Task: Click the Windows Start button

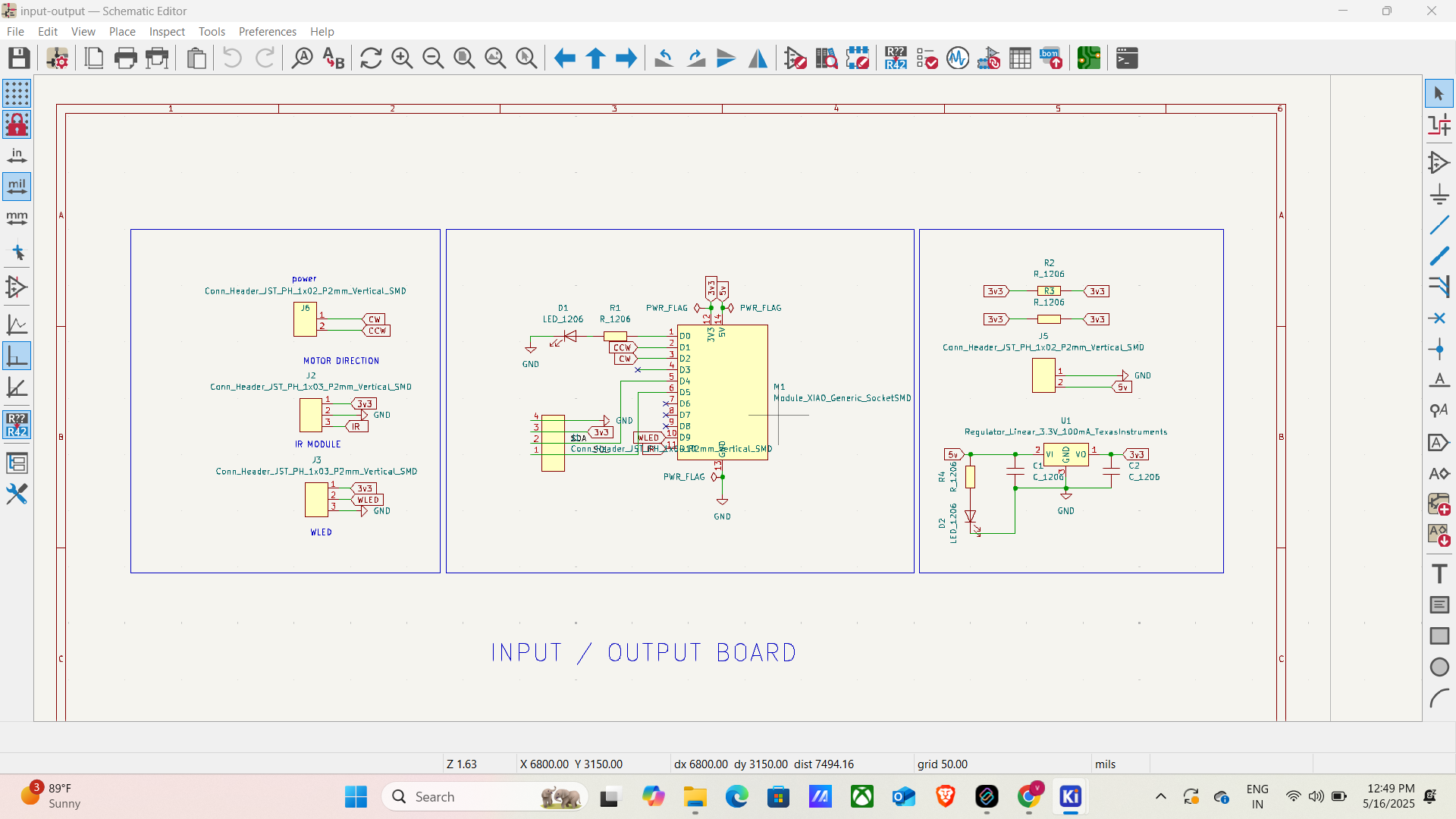Action: tap(356, 797)
